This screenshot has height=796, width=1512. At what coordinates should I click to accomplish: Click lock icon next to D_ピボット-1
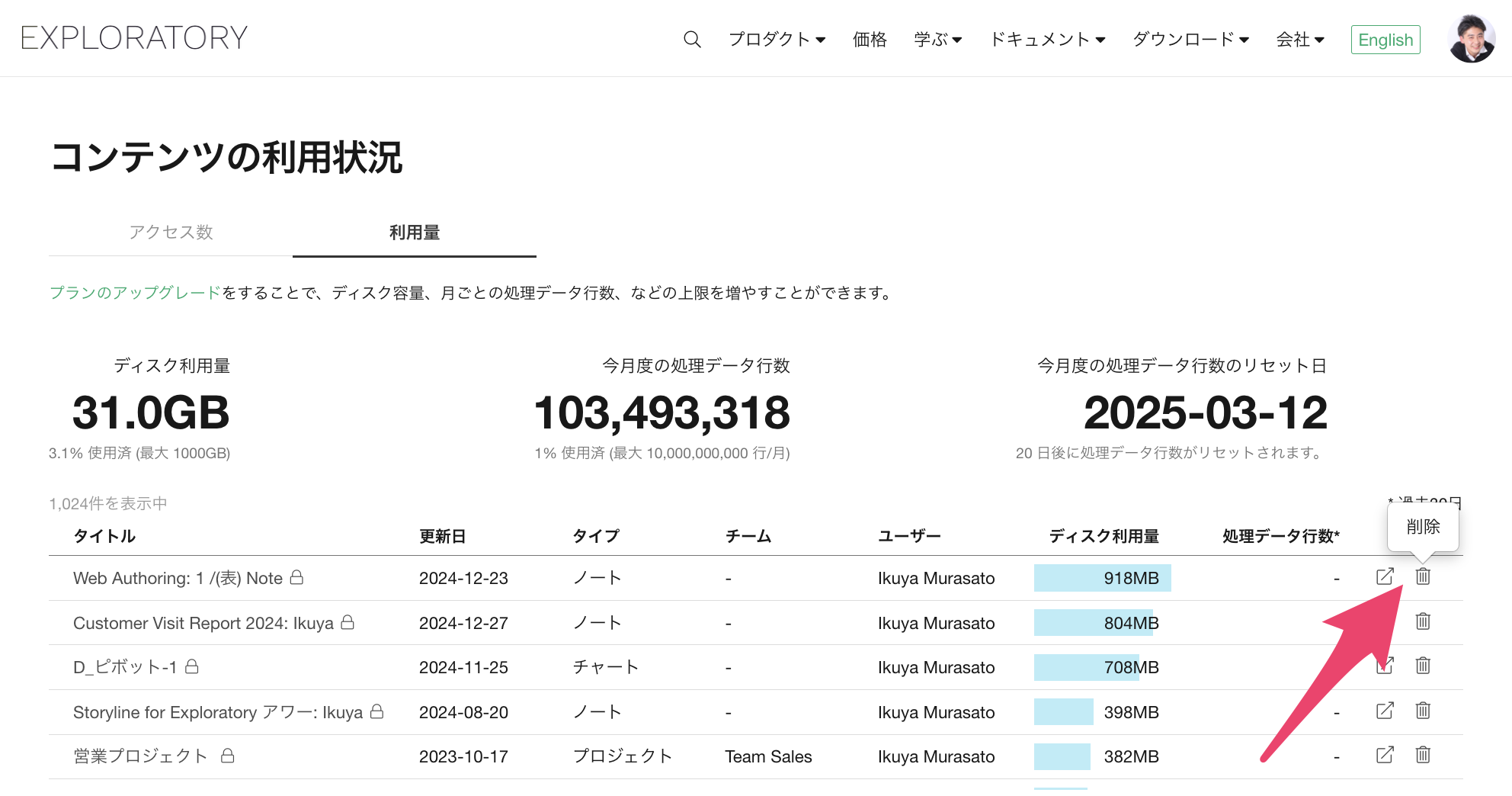(x=192, y=666)
